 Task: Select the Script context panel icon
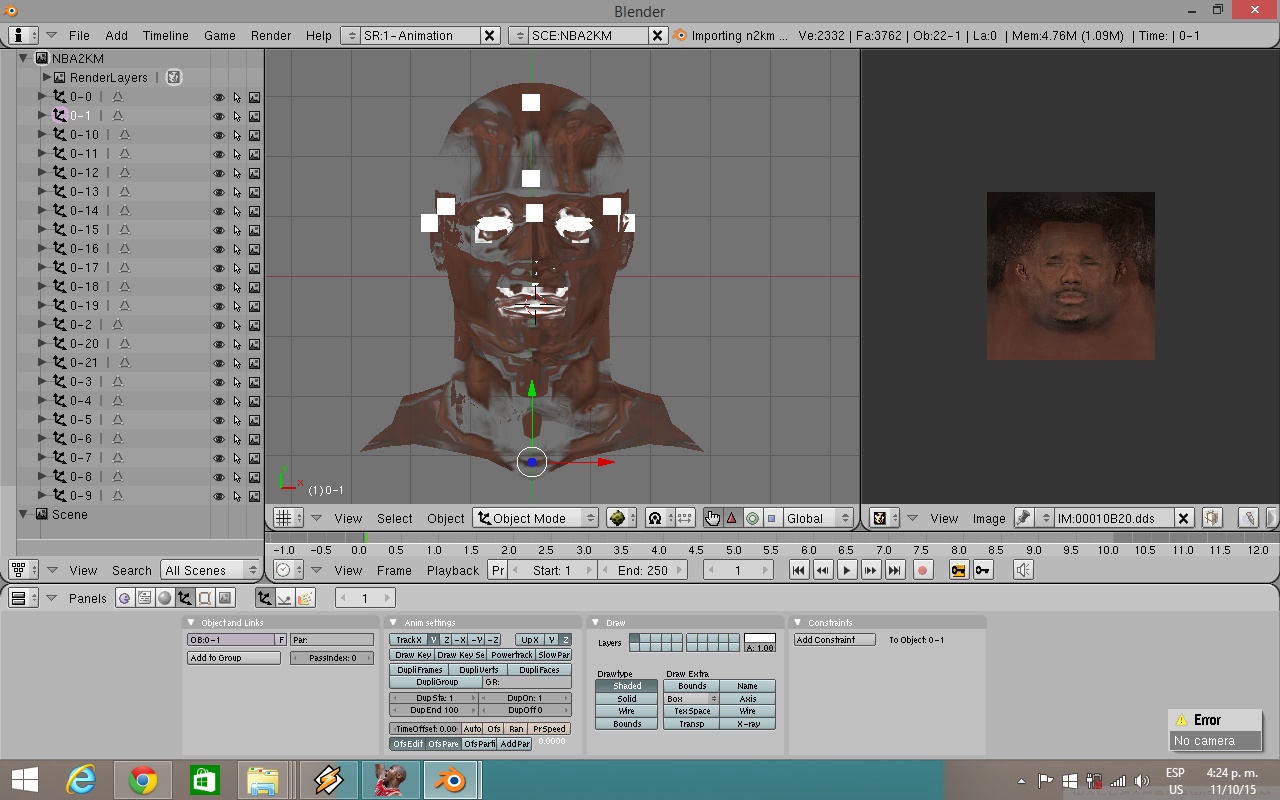pyautogui.click(x=145, y=598)
